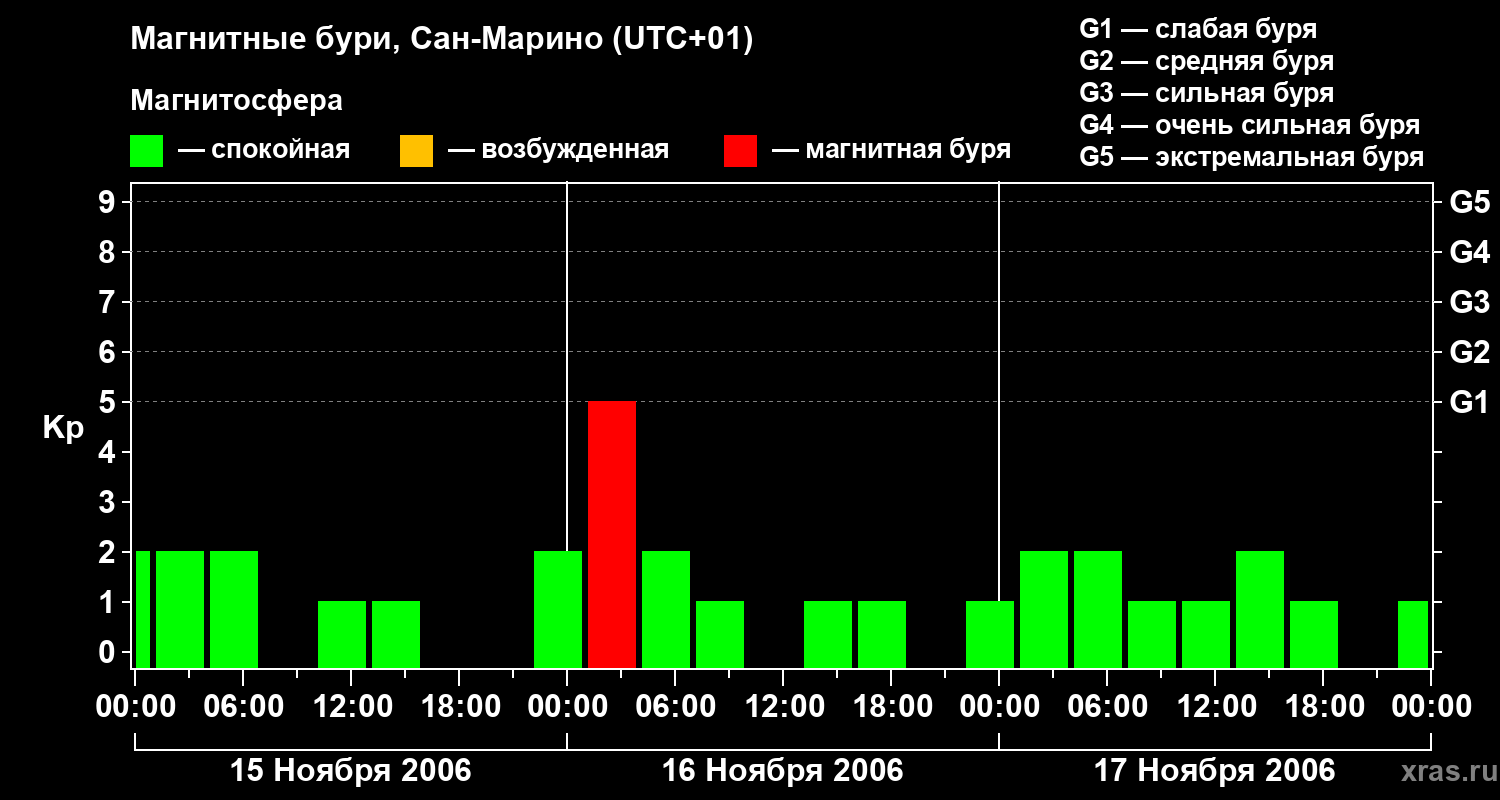Click the G3 label on the right axis
The width and height of the screenshot is (1500, 800).
1469,302
